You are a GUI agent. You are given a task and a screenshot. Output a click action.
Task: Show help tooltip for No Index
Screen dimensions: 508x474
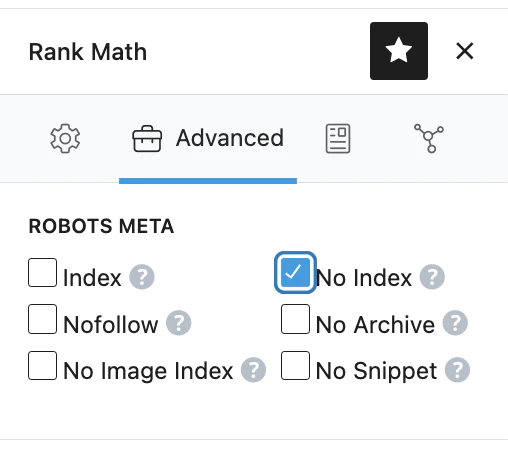432,277
